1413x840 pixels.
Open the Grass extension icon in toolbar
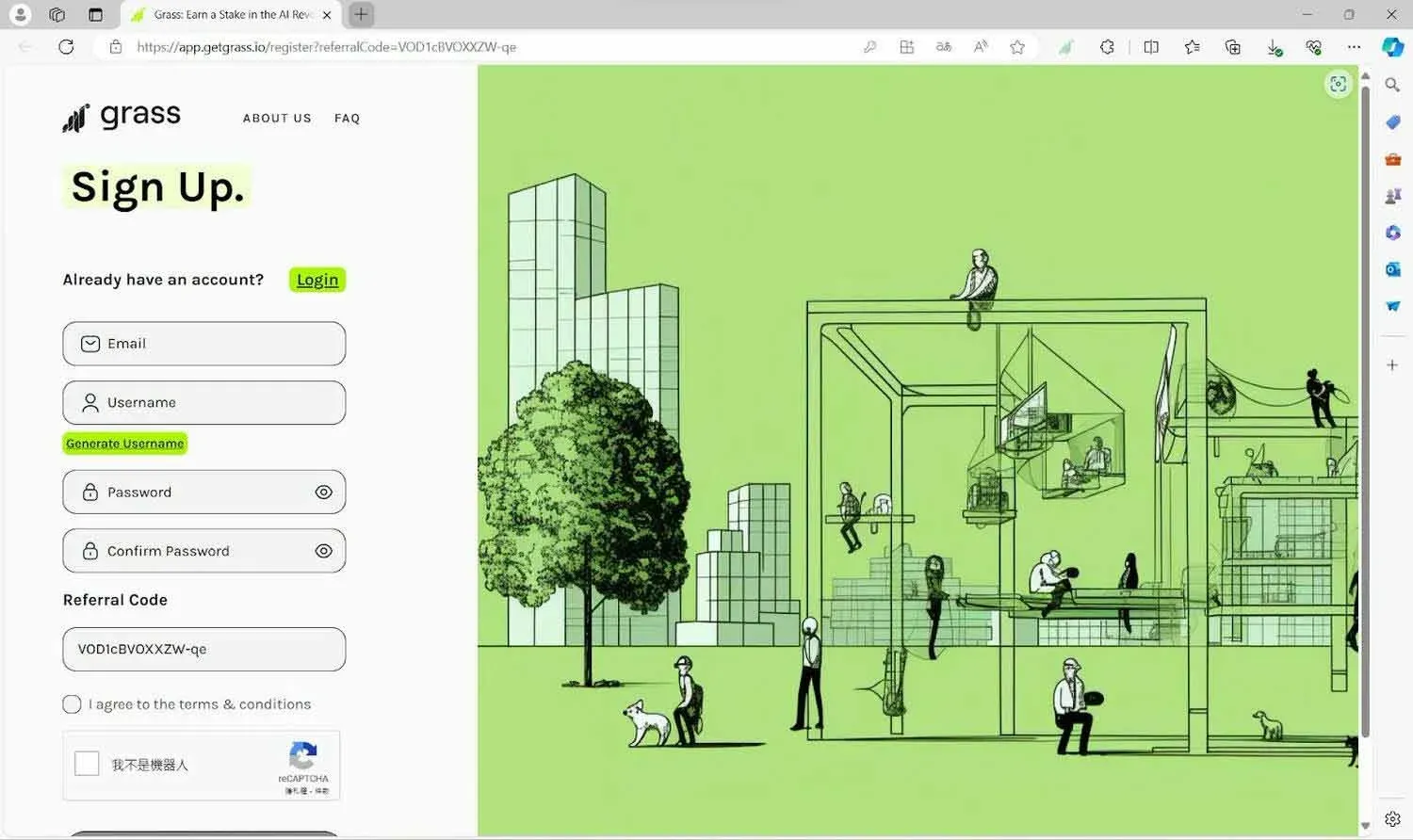(1065, 46)
